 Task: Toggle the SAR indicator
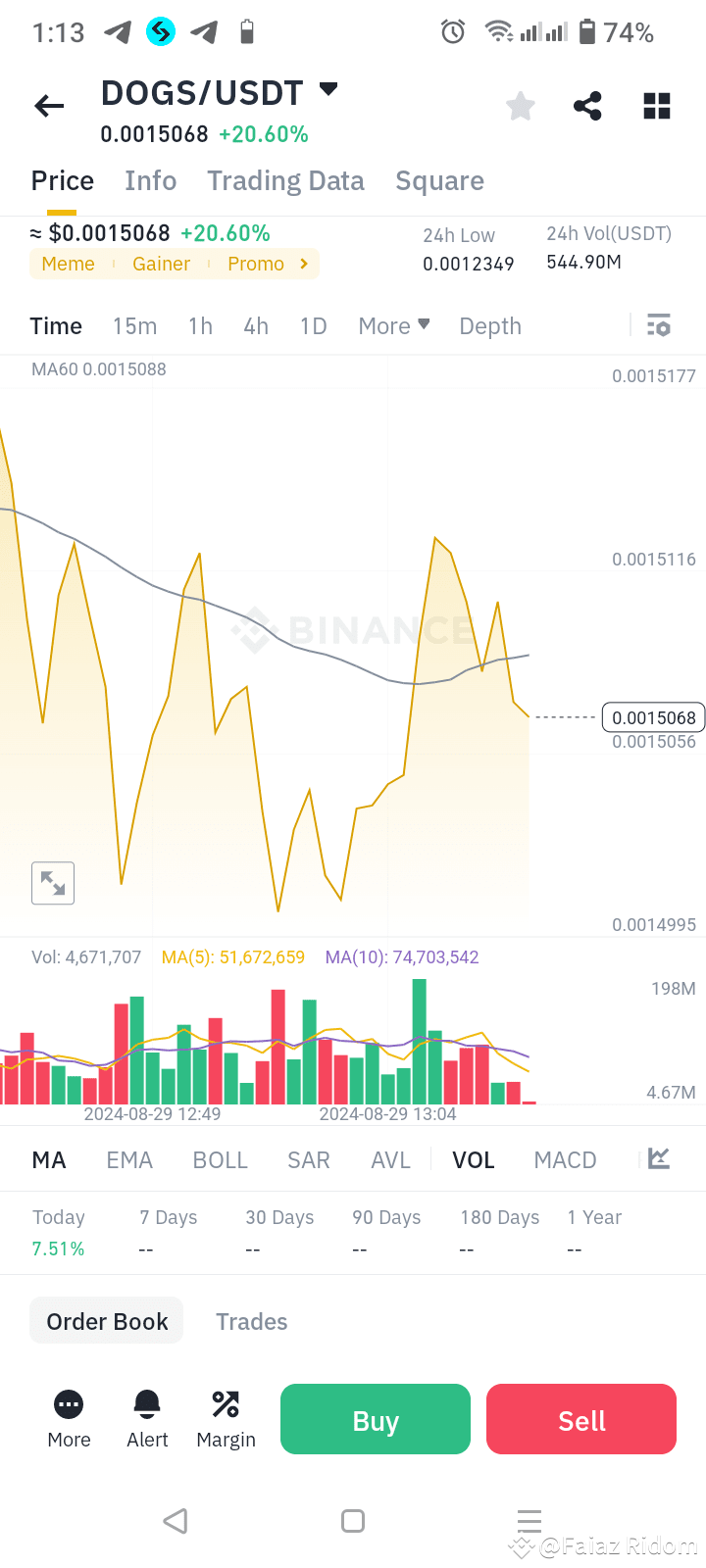coord(308,1159)
